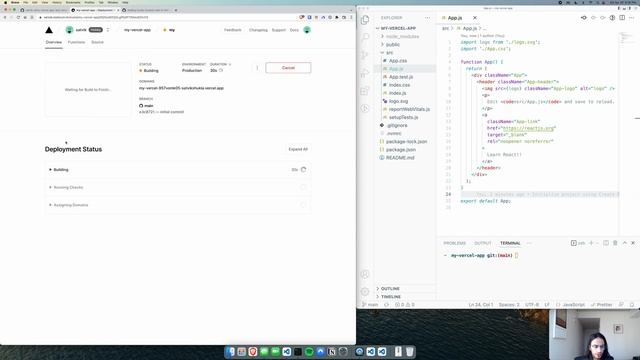Open logo.svg in the file explorer
Viewport: 640px width, 360px height.
(x=398, y=101)
